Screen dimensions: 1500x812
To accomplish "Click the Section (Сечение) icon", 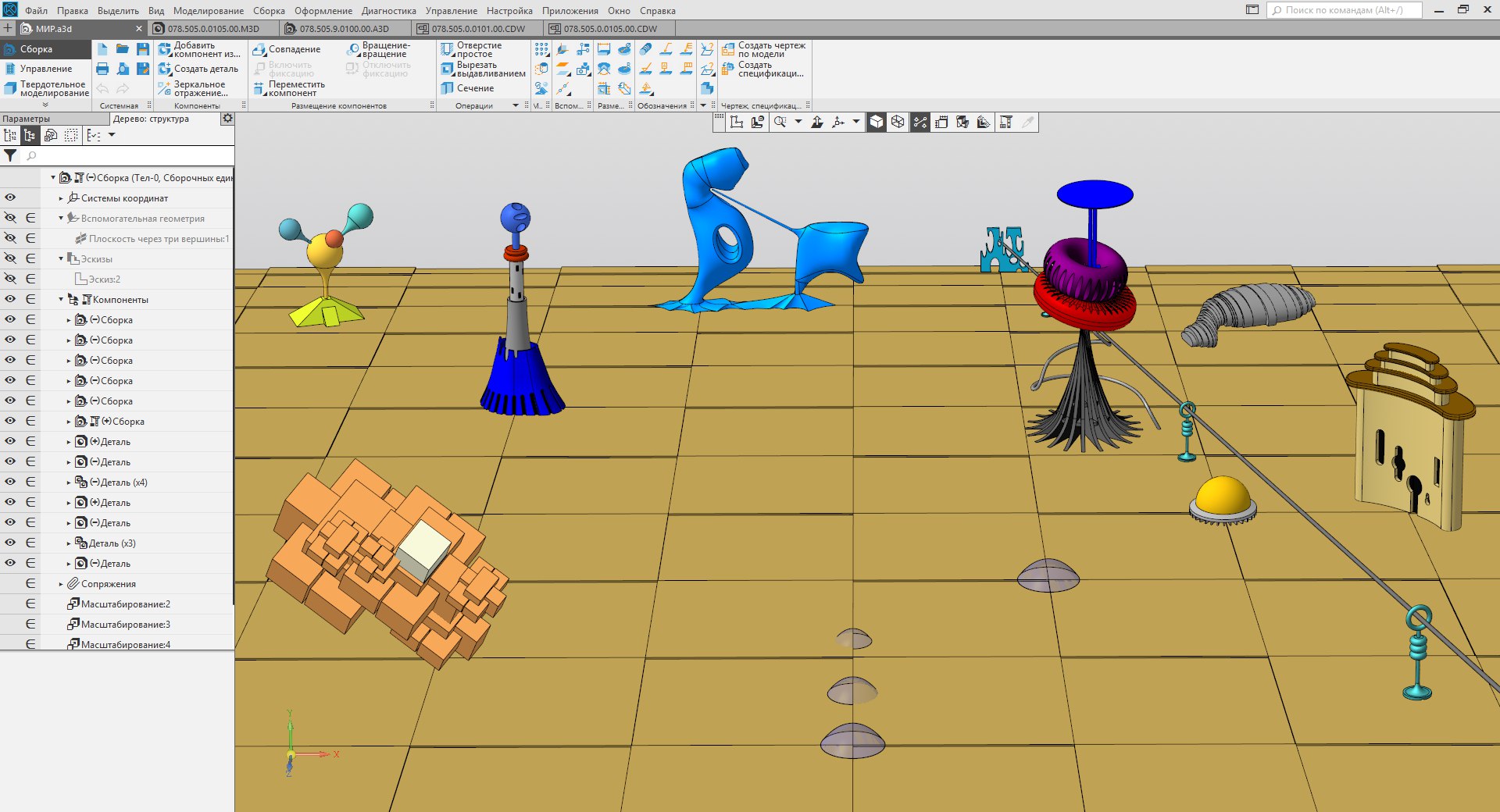I will pos(448,88).
